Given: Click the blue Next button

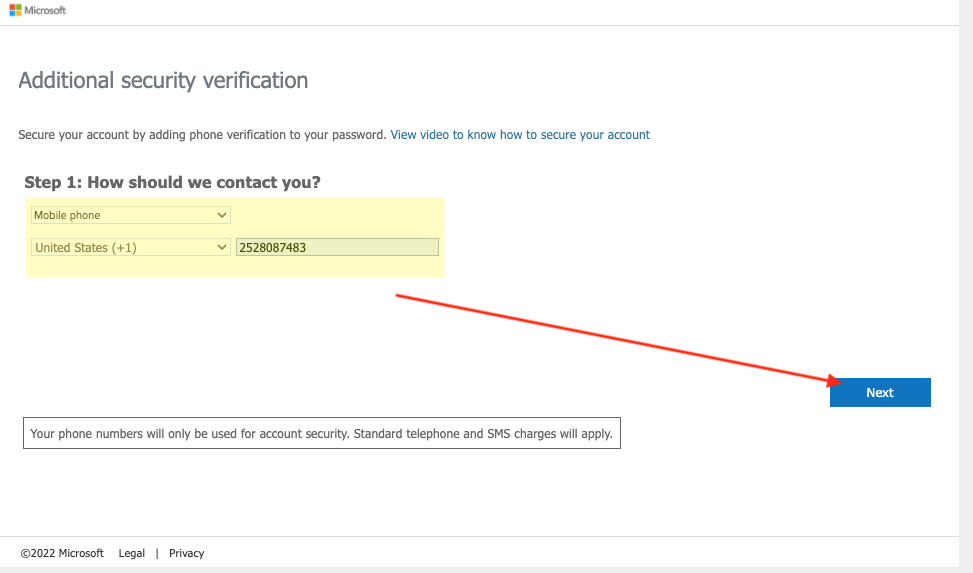Looking at the screenshot, I should (880, 392).
